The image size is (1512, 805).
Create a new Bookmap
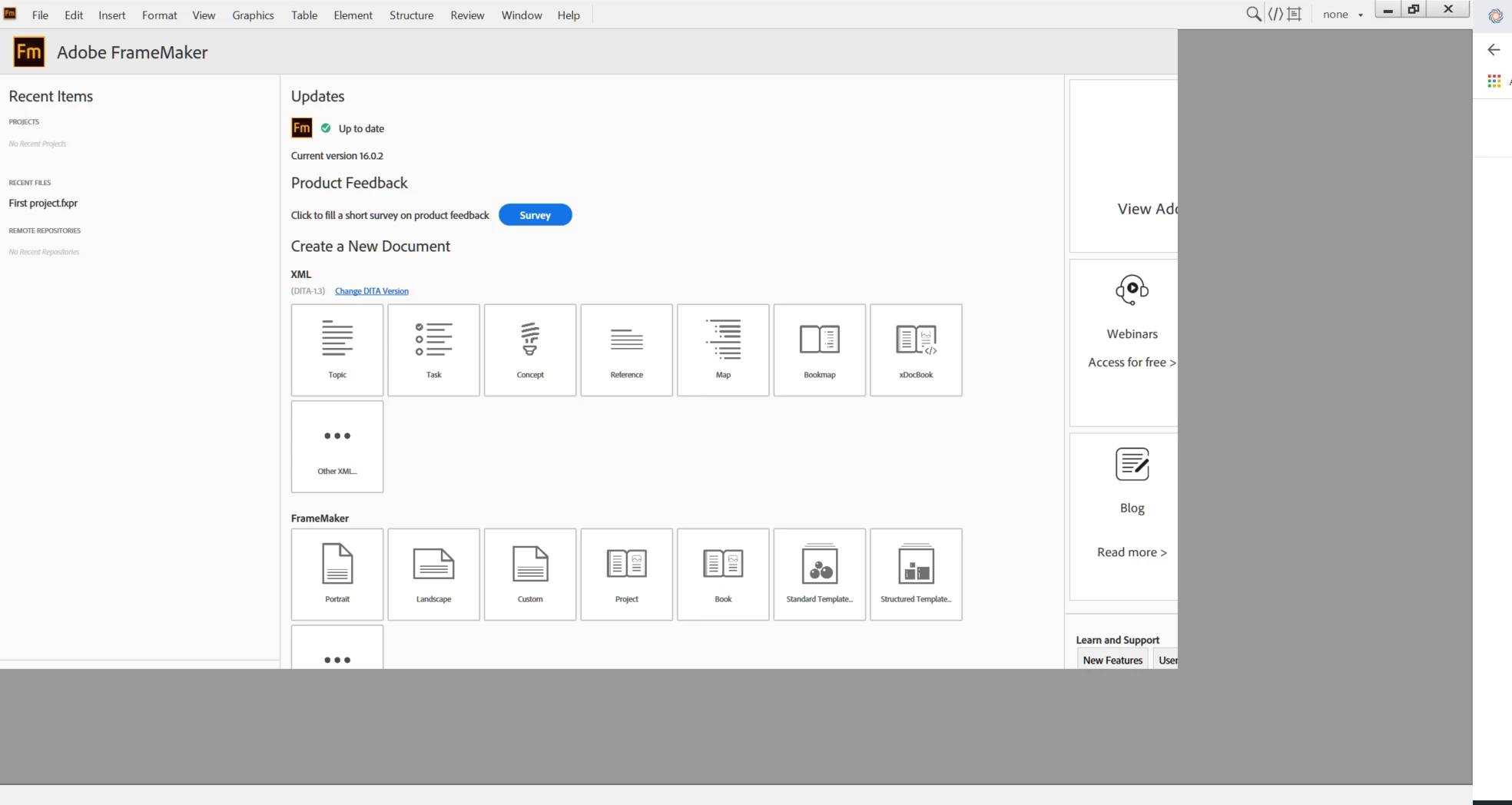pos(820,350)
